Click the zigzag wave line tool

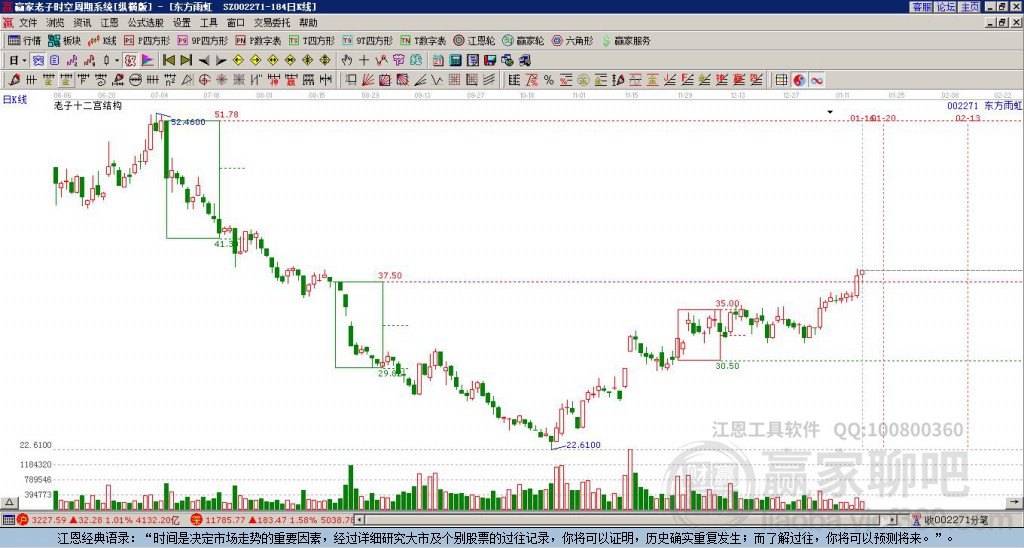(437, 80)
